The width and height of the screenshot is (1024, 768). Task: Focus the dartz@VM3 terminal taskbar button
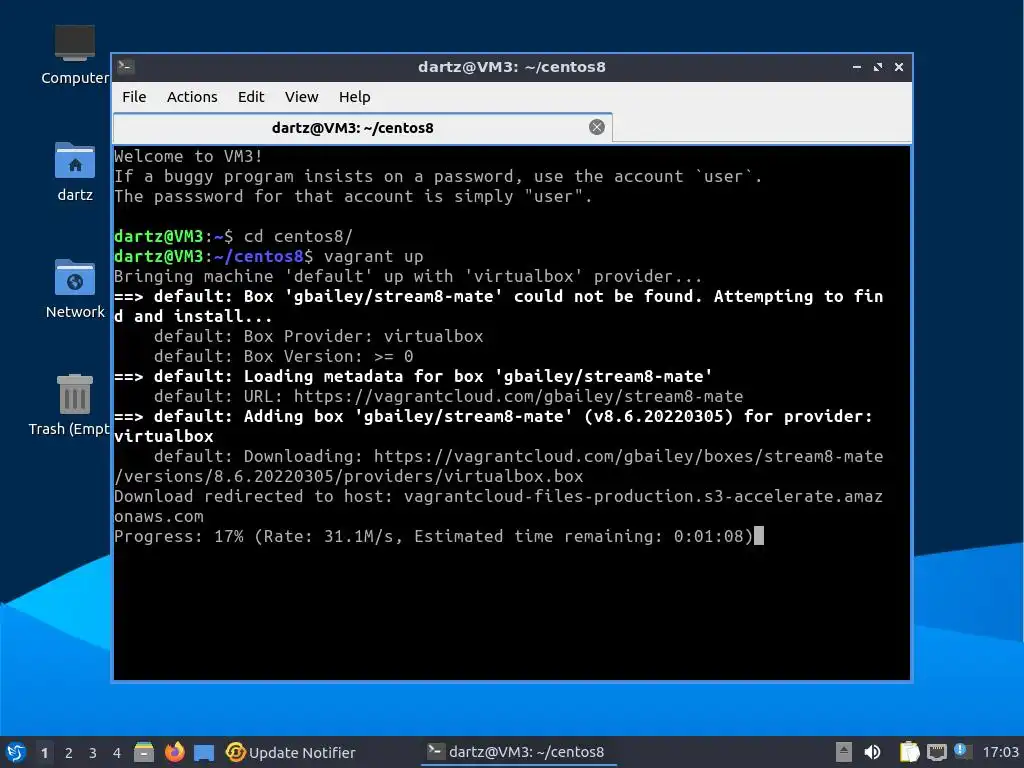pos(517,752)
